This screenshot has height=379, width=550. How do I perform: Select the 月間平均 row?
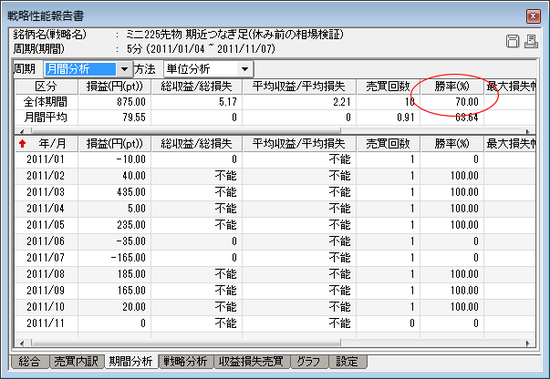(x=275, y=117)
